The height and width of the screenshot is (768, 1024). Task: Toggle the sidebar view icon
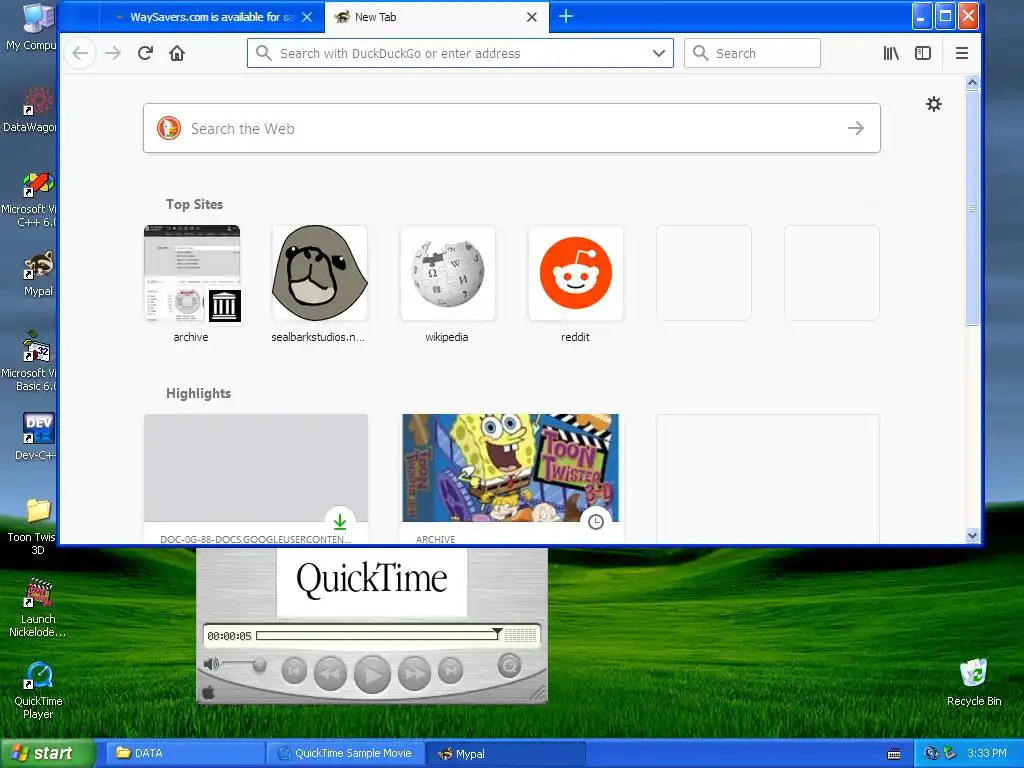[x=923, y=53]
